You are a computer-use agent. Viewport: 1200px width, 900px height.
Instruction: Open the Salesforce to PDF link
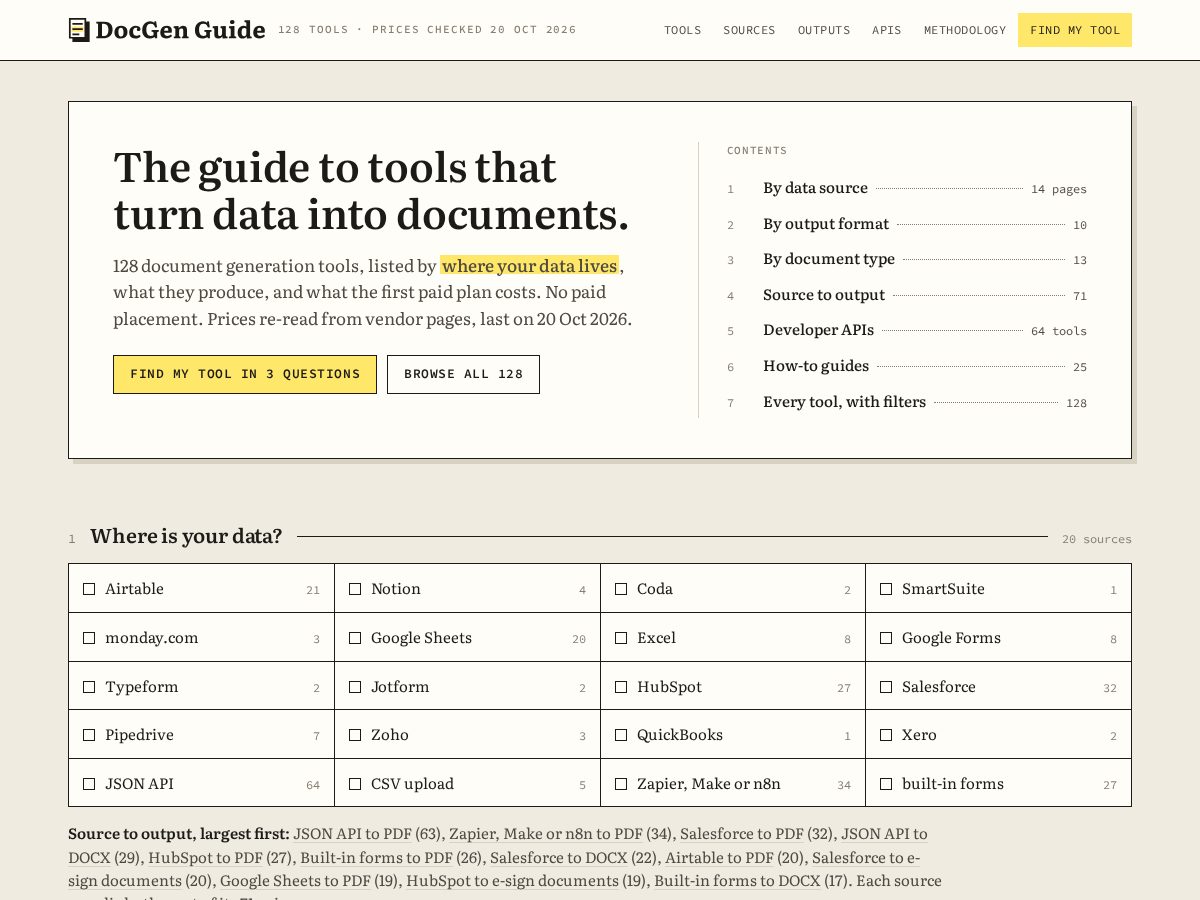tap(742, 834)
